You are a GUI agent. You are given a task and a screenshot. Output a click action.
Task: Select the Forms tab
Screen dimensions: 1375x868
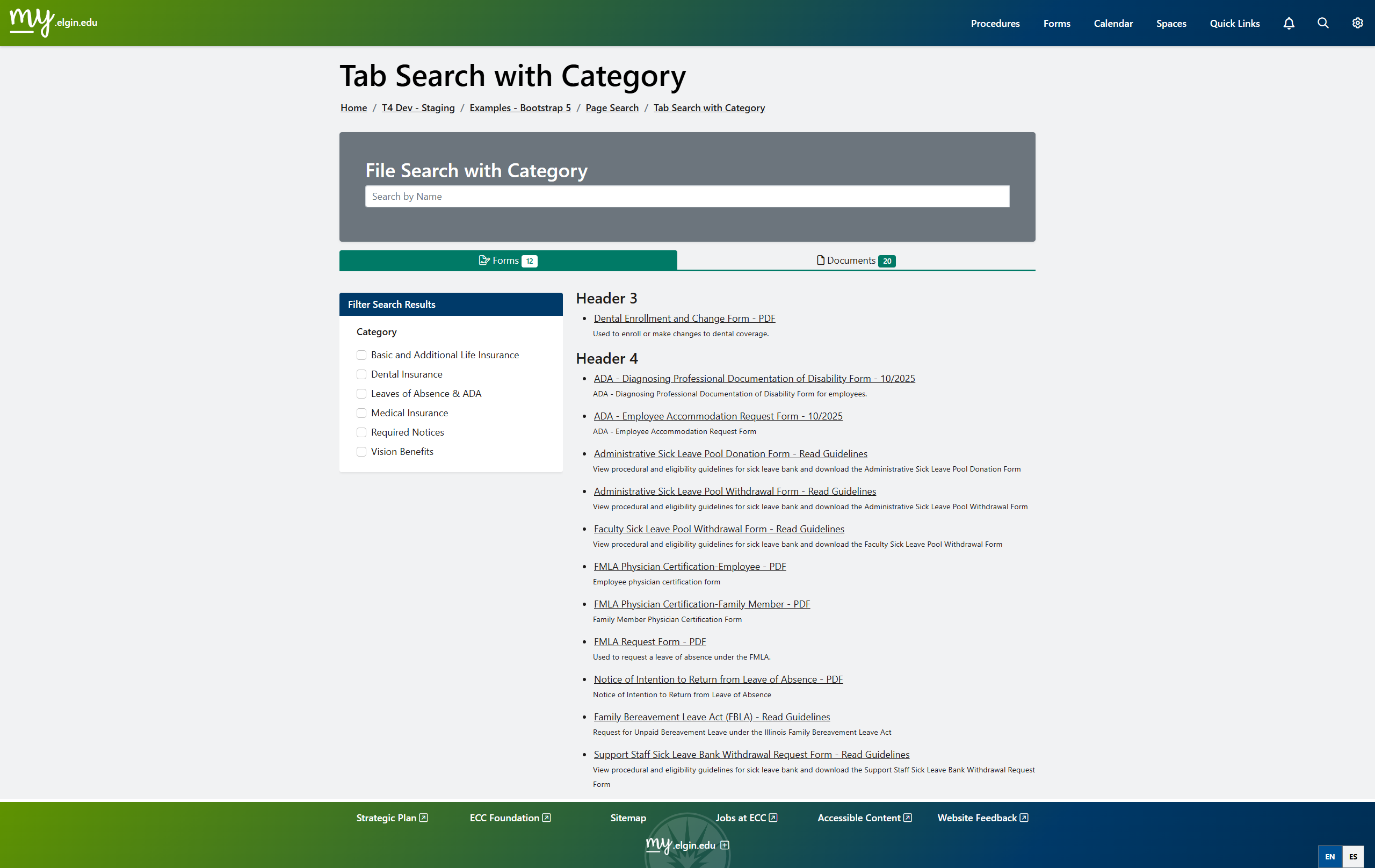pos(508,261)
